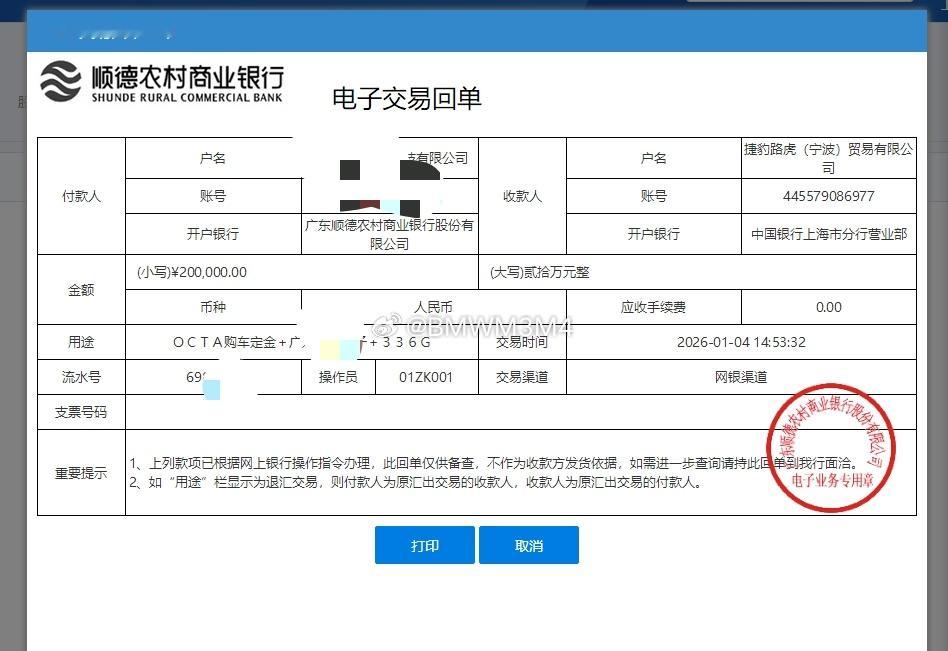Screen dimensions: 948x651
Task: Click the 付款人 header cell
Action: point(81,196)
